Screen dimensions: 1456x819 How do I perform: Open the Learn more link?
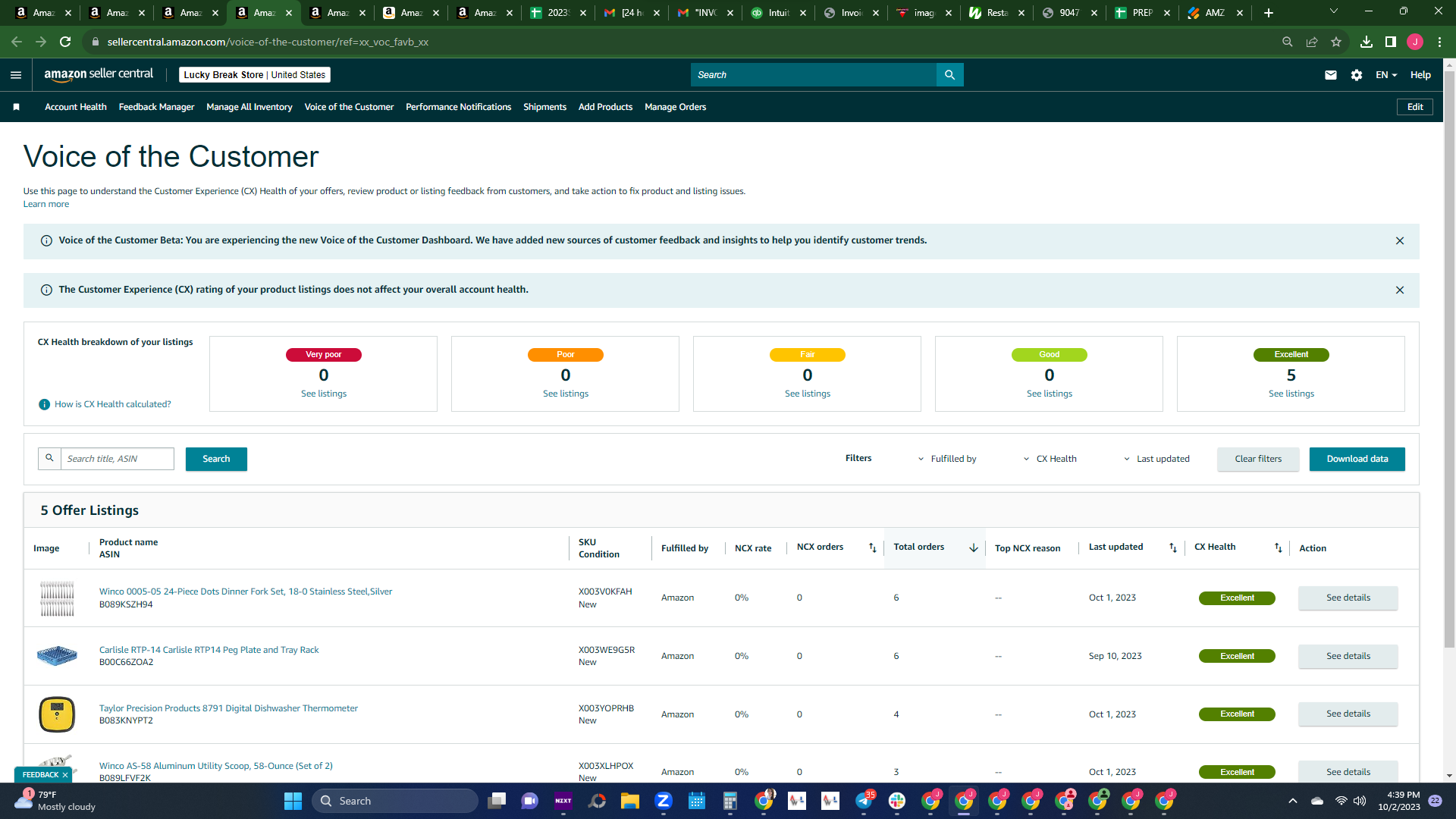pyautogui.click(x=46, y=204)
